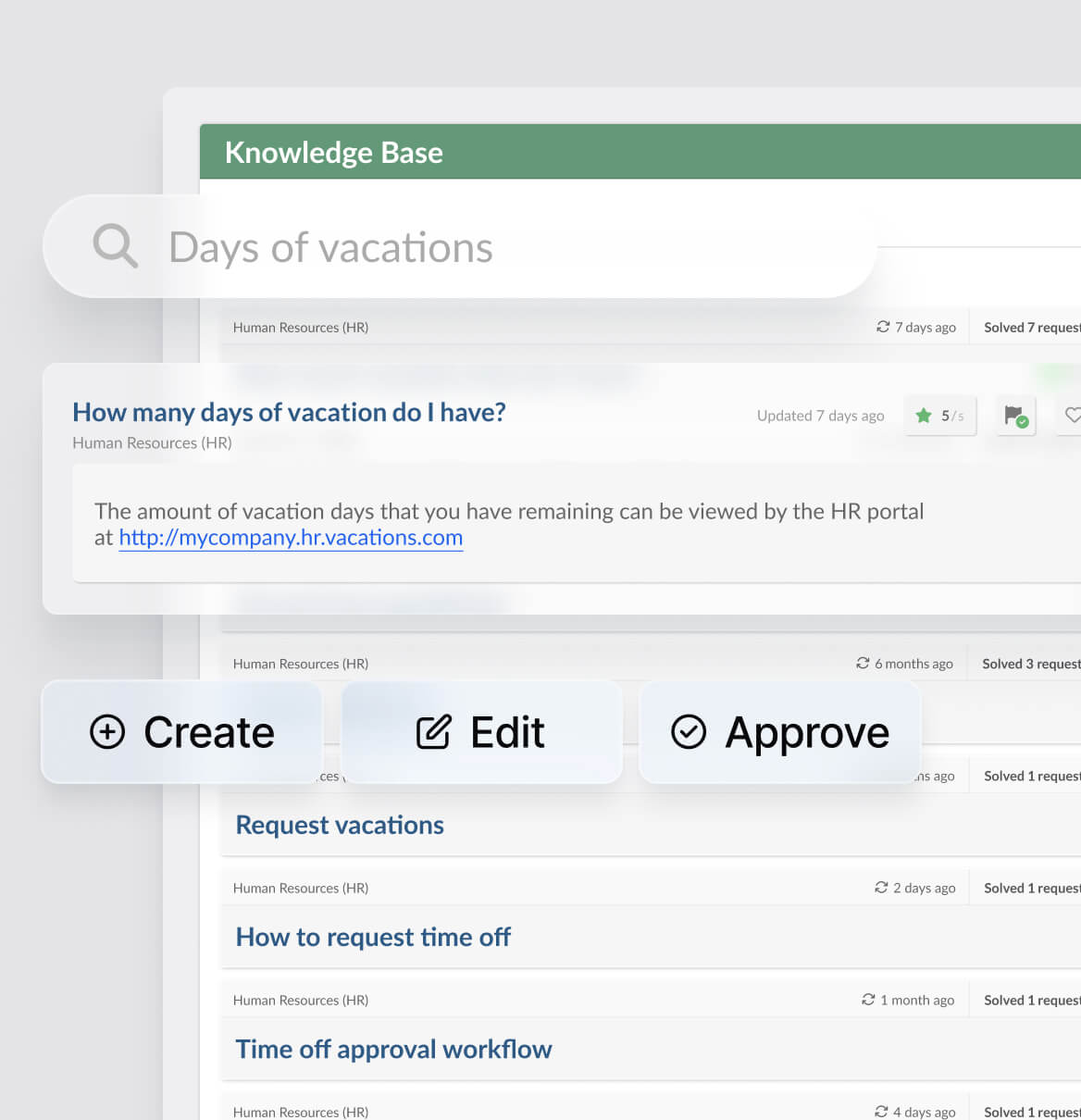This screenshot has height=1120, width=1081.
Task: Click the Edit button
Action: point(481,732)
